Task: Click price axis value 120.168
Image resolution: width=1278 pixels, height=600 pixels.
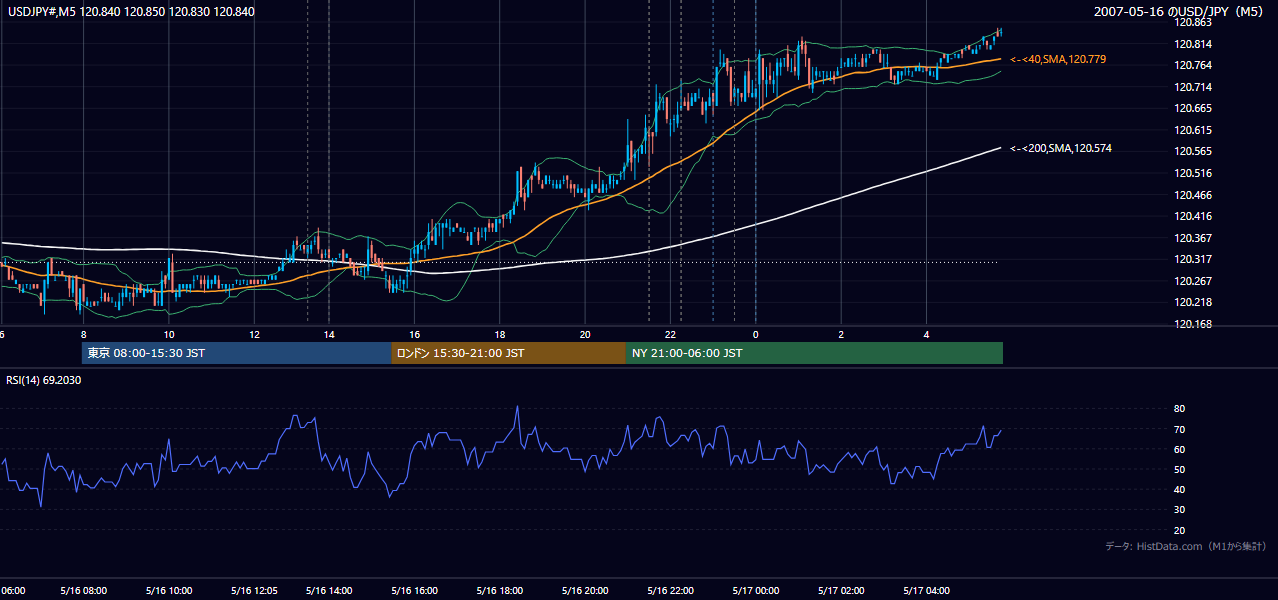Action: click(x=1194, y=324)
